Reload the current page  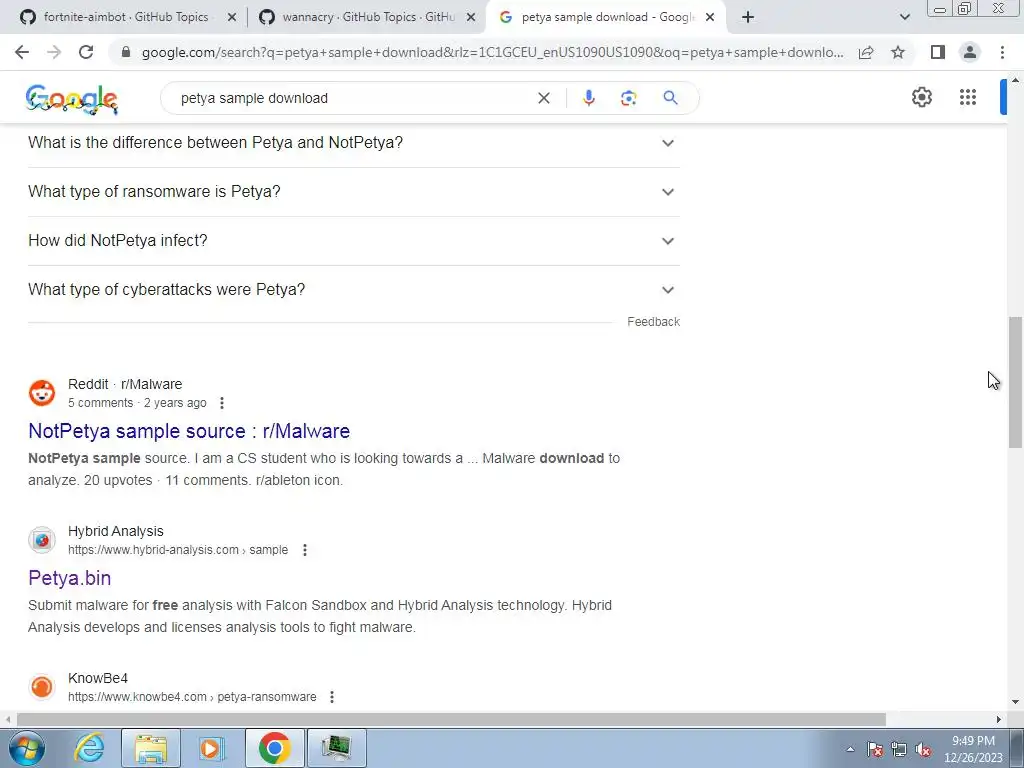pos(86,52)
